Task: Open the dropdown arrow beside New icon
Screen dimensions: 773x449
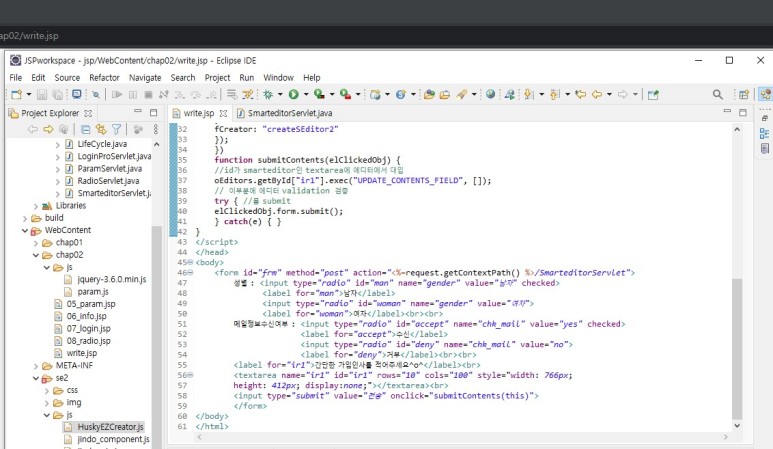Action: pyautogui.click(x=29, y=95)
